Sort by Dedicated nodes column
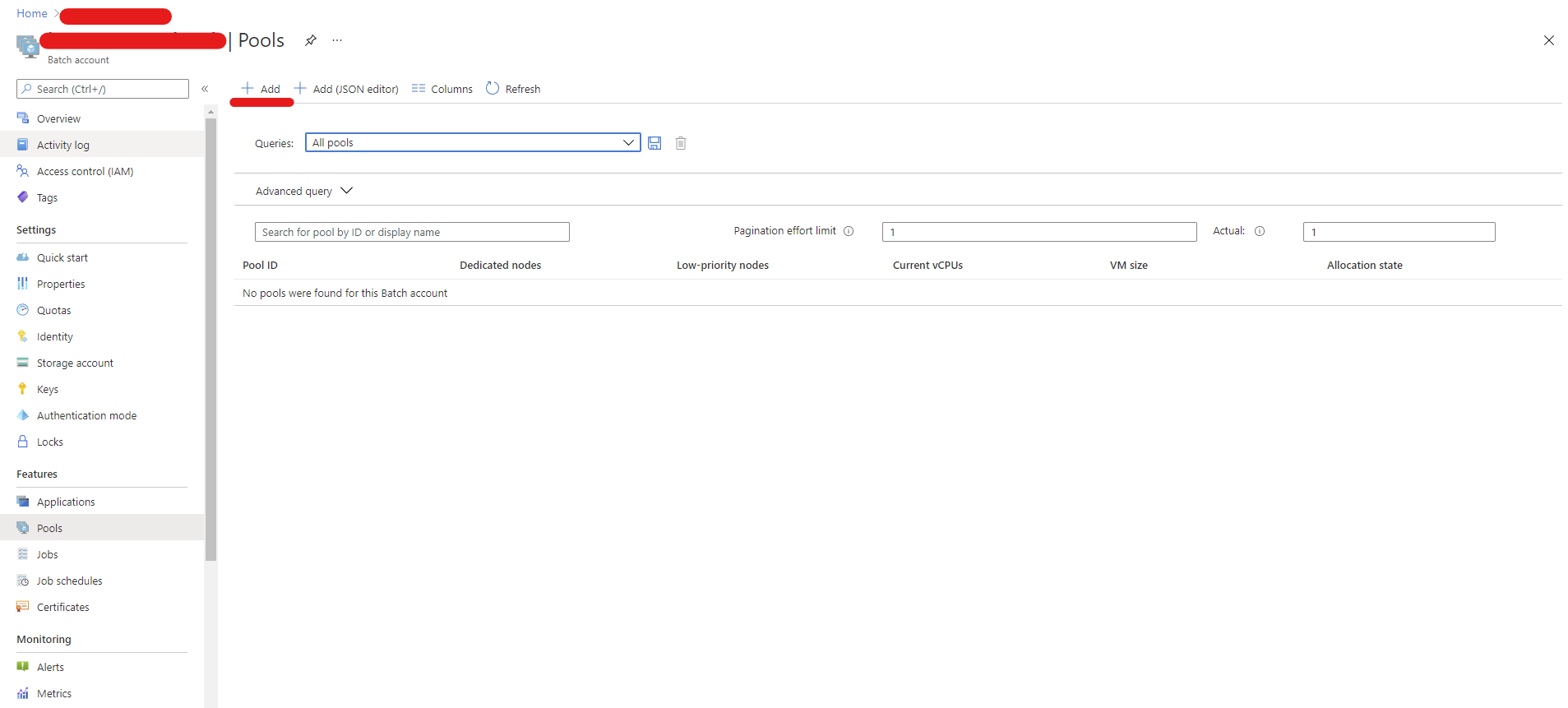 pos(500,265)
